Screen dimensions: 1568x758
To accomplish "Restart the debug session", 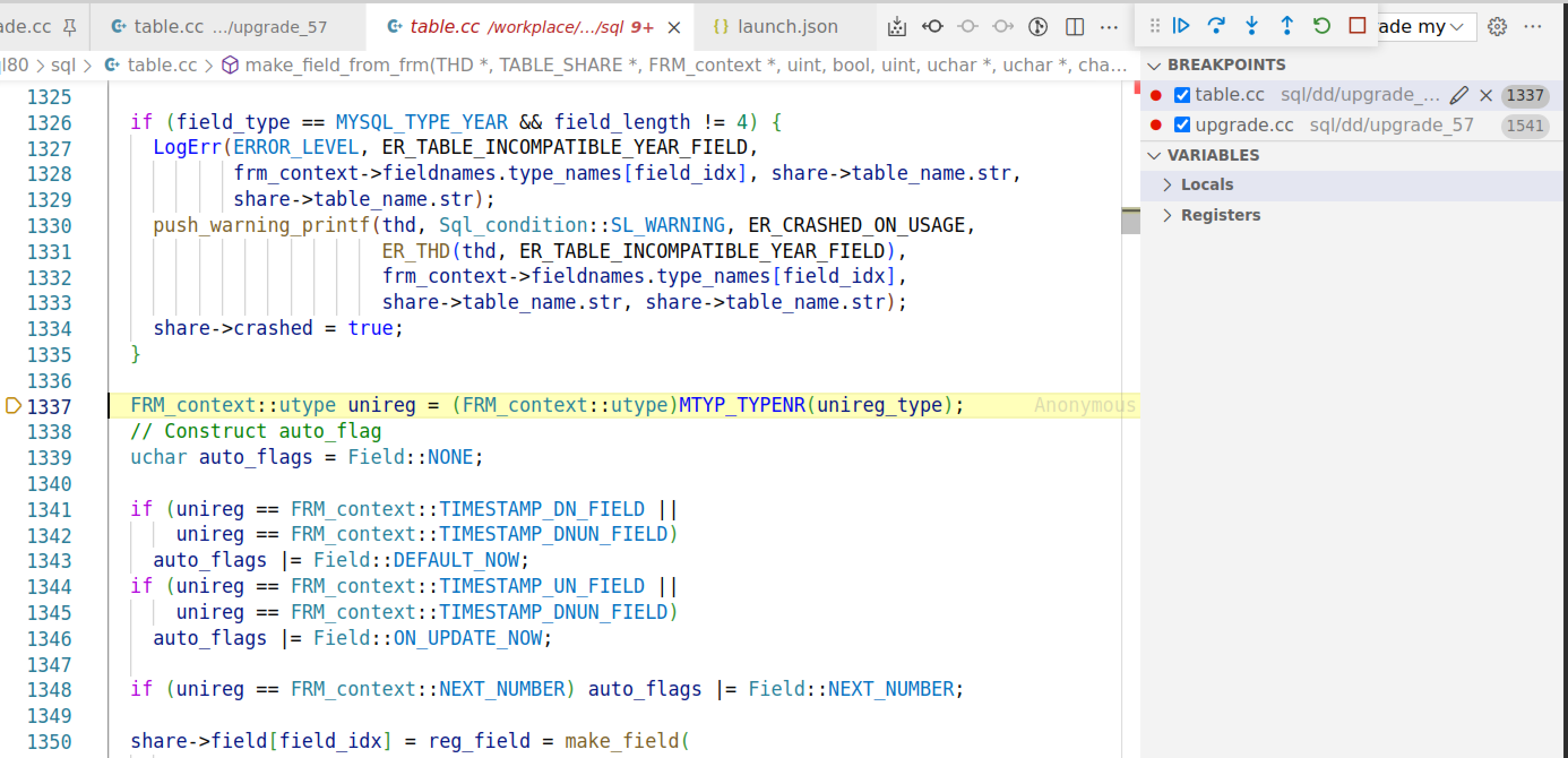I will [x=1321, y=25].
